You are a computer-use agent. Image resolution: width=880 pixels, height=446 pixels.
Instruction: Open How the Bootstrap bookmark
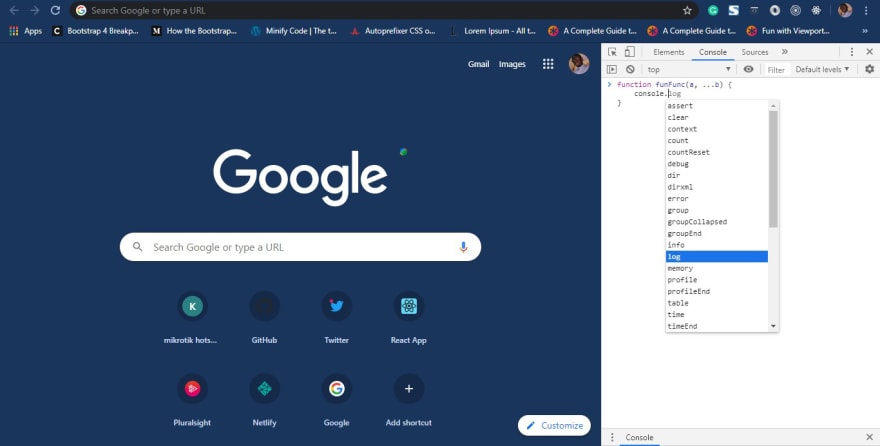point(195,31)
